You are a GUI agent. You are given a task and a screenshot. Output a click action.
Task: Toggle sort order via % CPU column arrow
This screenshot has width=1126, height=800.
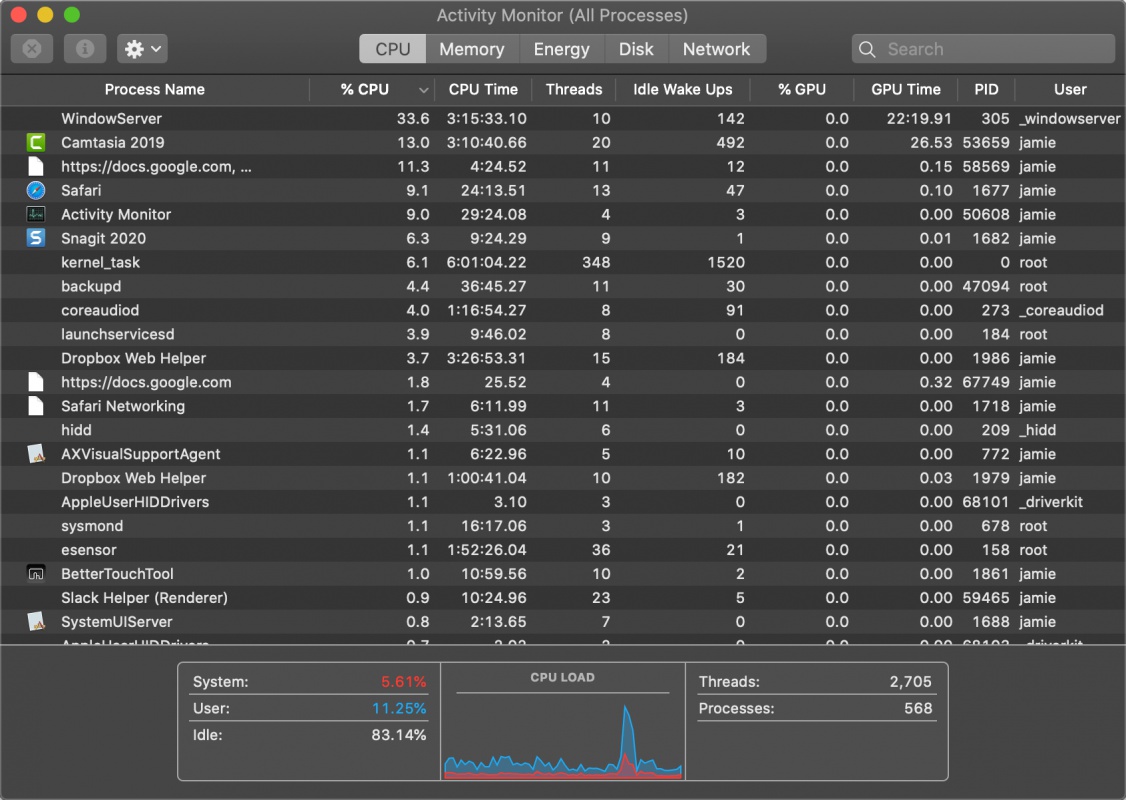(424, 90)
